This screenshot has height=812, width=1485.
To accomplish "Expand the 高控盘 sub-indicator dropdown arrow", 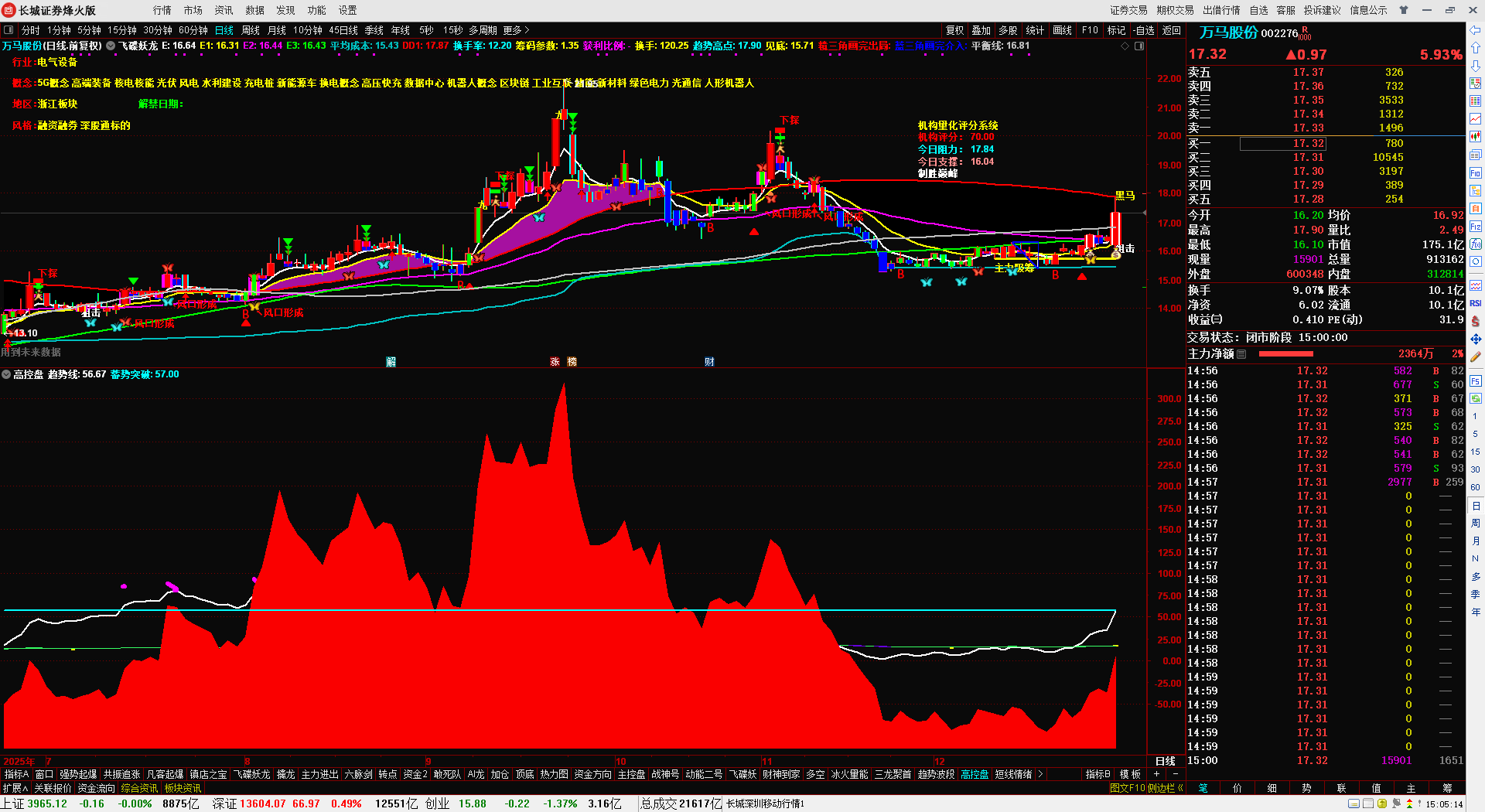I will click(6, 374).
